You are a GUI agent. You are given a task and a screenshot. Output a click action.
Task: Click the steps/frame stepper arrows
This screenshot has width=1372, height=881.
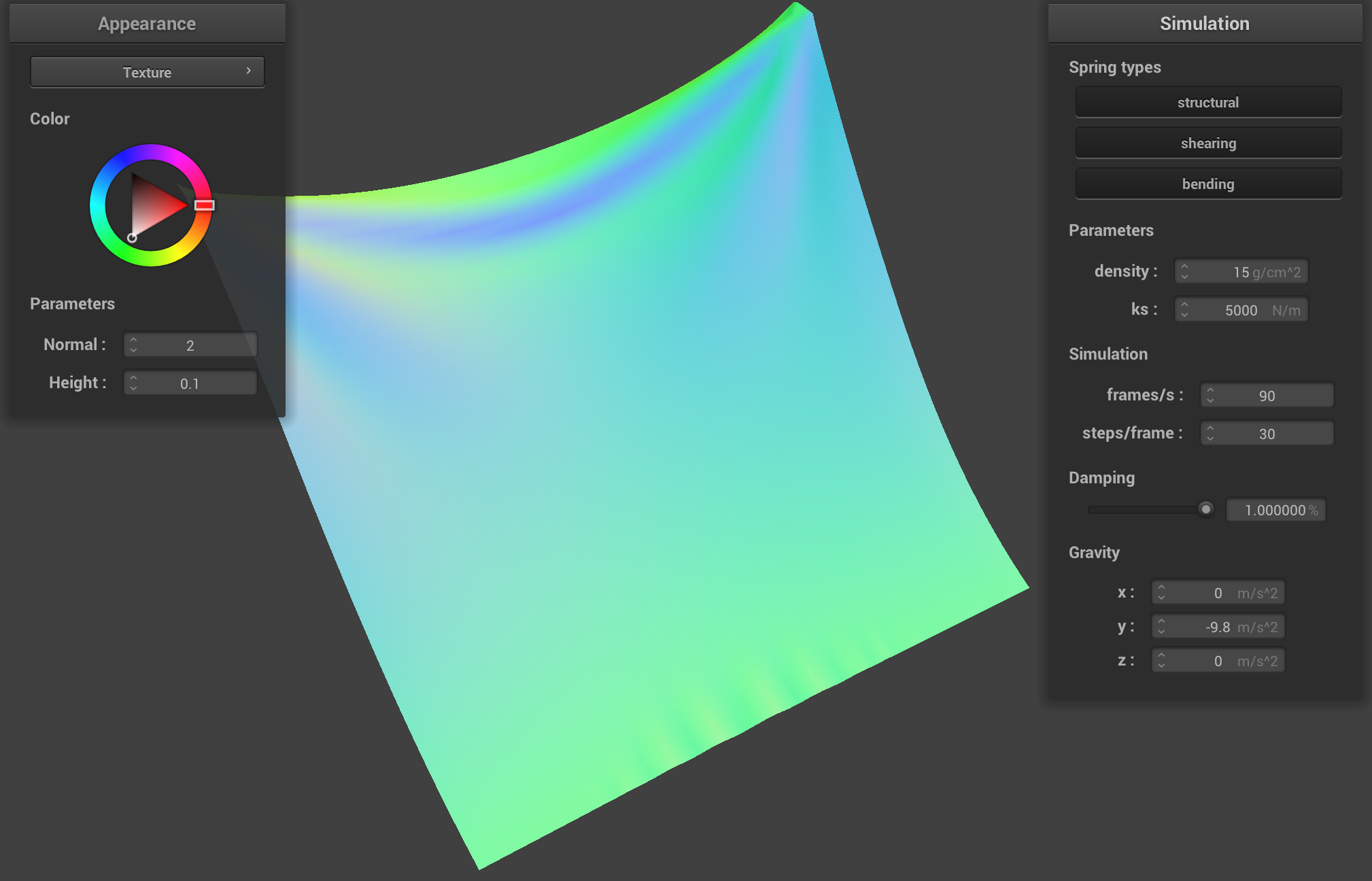pyautogui.click(x=1211, y=434)
